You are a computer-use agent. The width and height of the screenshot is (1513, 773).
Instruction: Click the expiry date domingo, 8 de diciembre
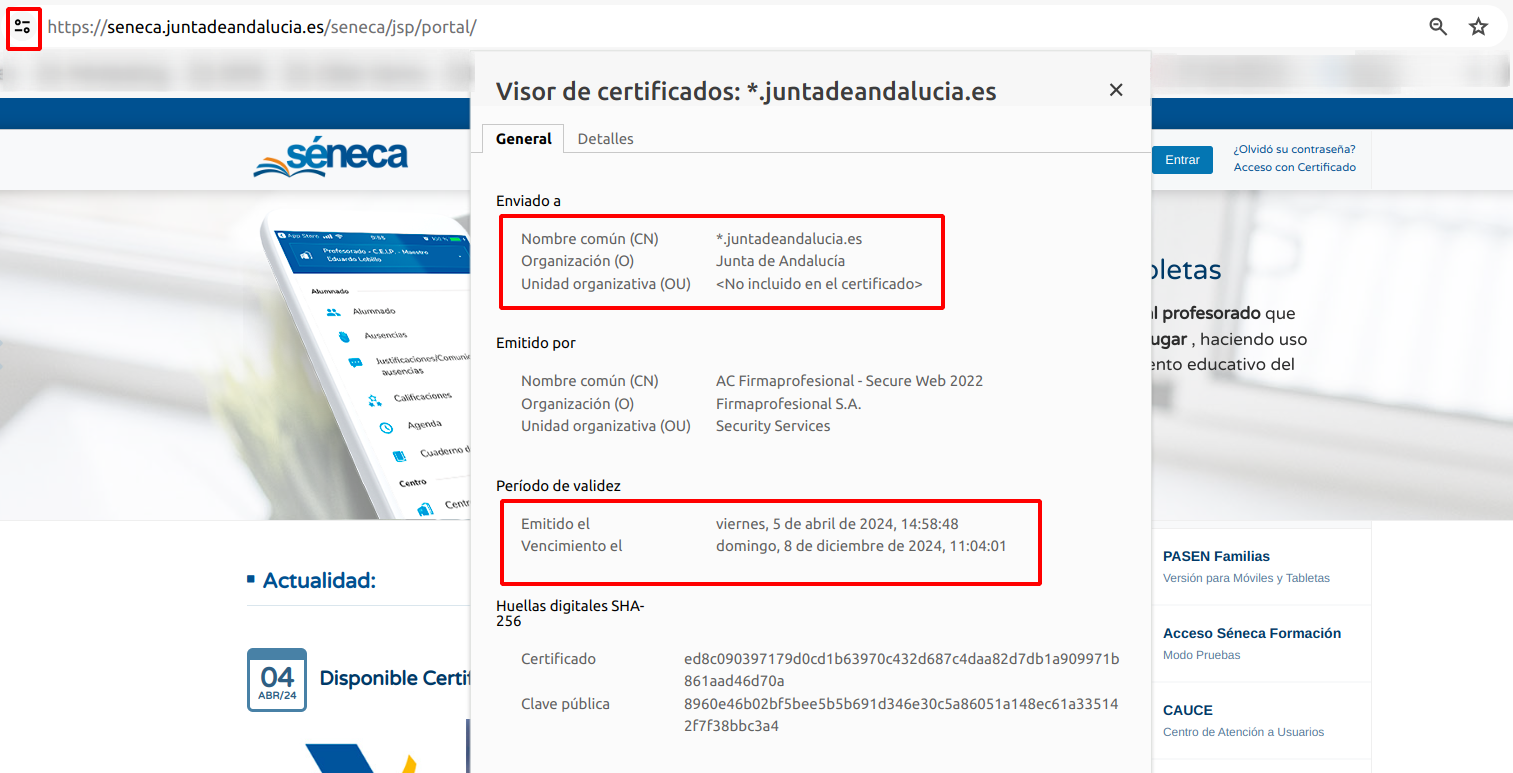point(861,546)
